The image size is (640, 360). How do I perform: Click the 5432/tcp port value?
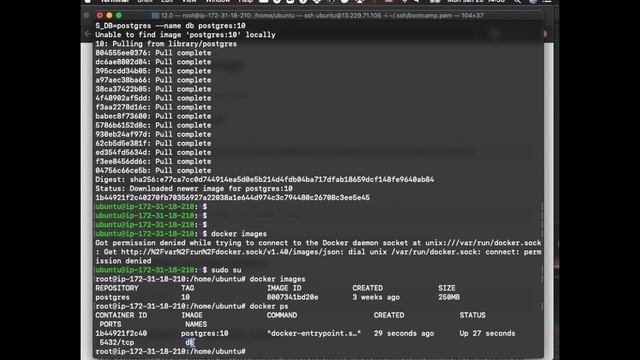click(x=117, y=342)
